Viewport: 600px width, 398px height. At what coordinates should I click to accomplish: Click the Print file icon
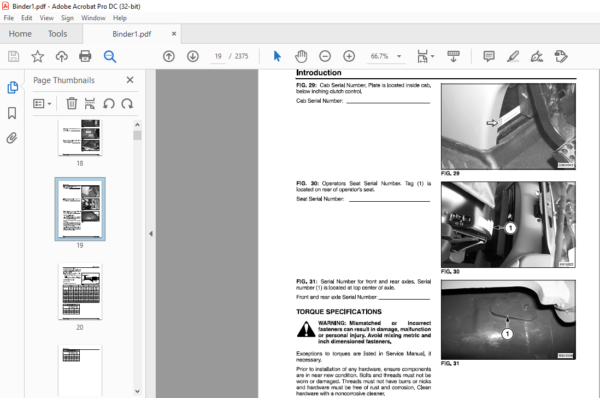[x=85, y=56]
